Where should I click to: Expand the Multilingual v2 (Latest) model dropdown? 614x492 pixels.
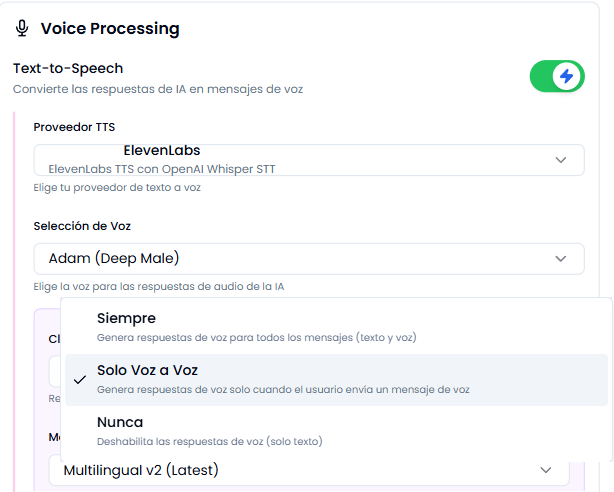(308, 470)
